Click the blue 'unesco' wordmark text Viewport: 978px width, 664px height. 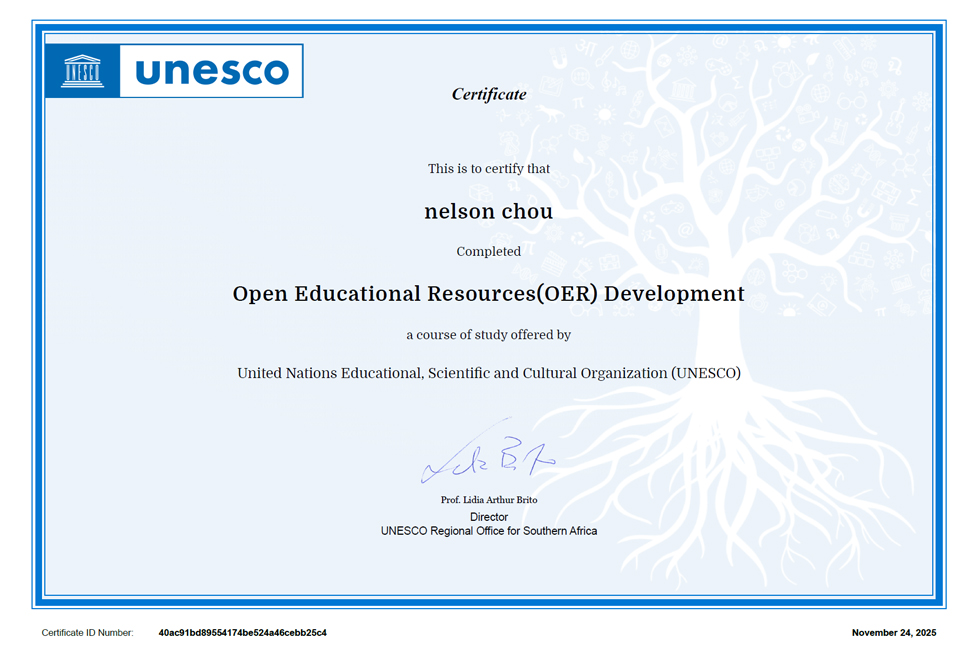tap(211, 71)
